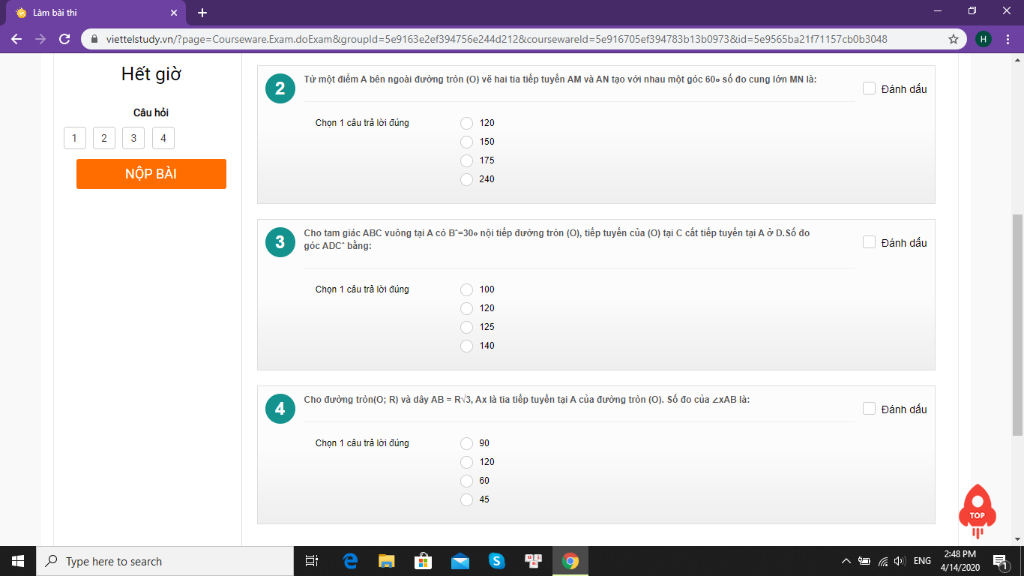
Task: Click the ENG language indicator
Action: 922,561
